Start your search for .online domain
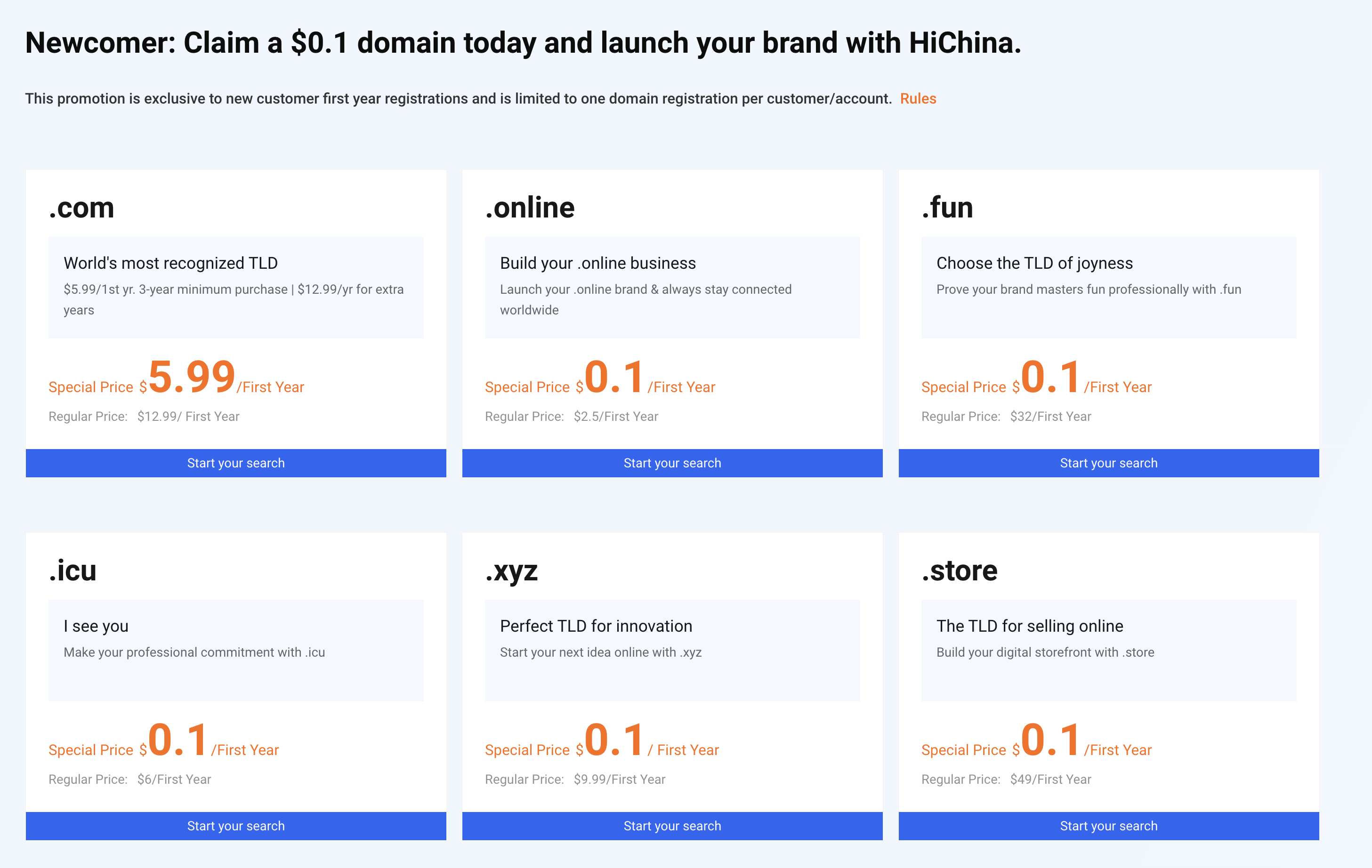This screenshot has height=868, width=1372. point(672,463)
